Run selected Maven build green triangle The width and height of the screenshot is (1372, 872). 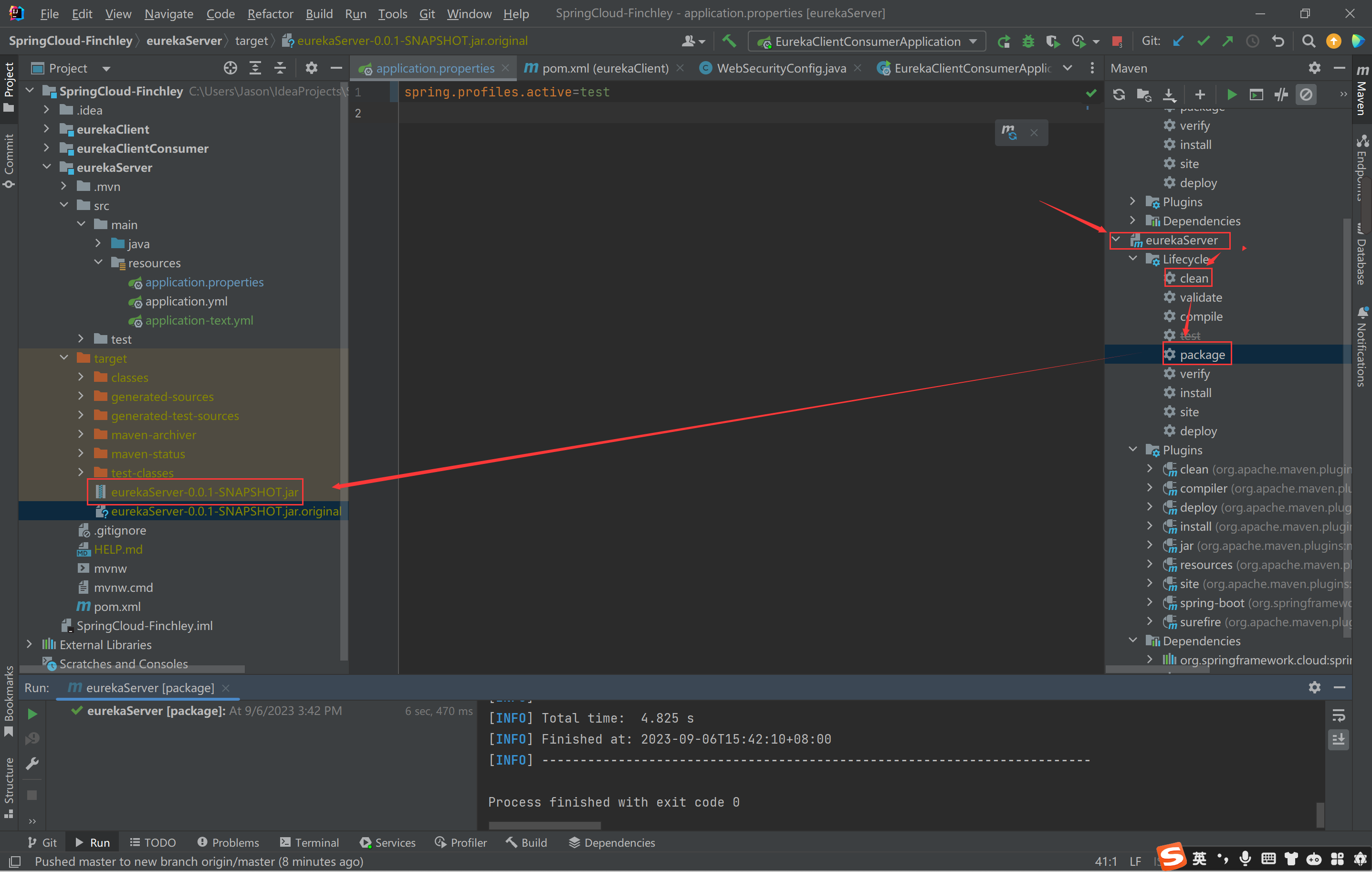[1232, 95]
